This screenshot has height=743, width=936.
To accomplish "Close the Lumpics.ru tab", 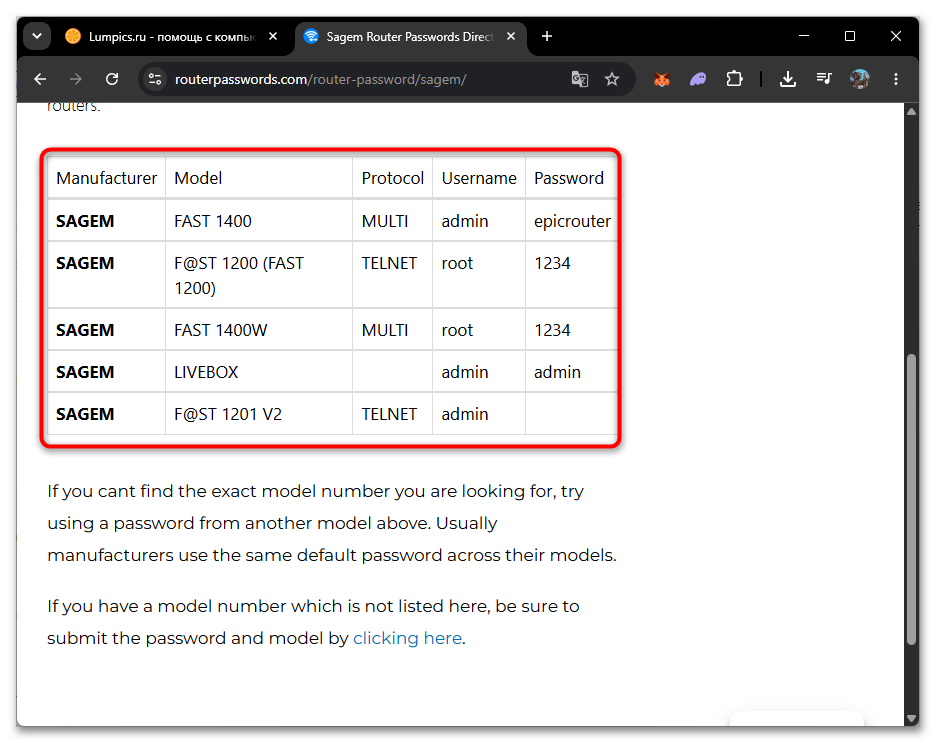I will [273, 36].
